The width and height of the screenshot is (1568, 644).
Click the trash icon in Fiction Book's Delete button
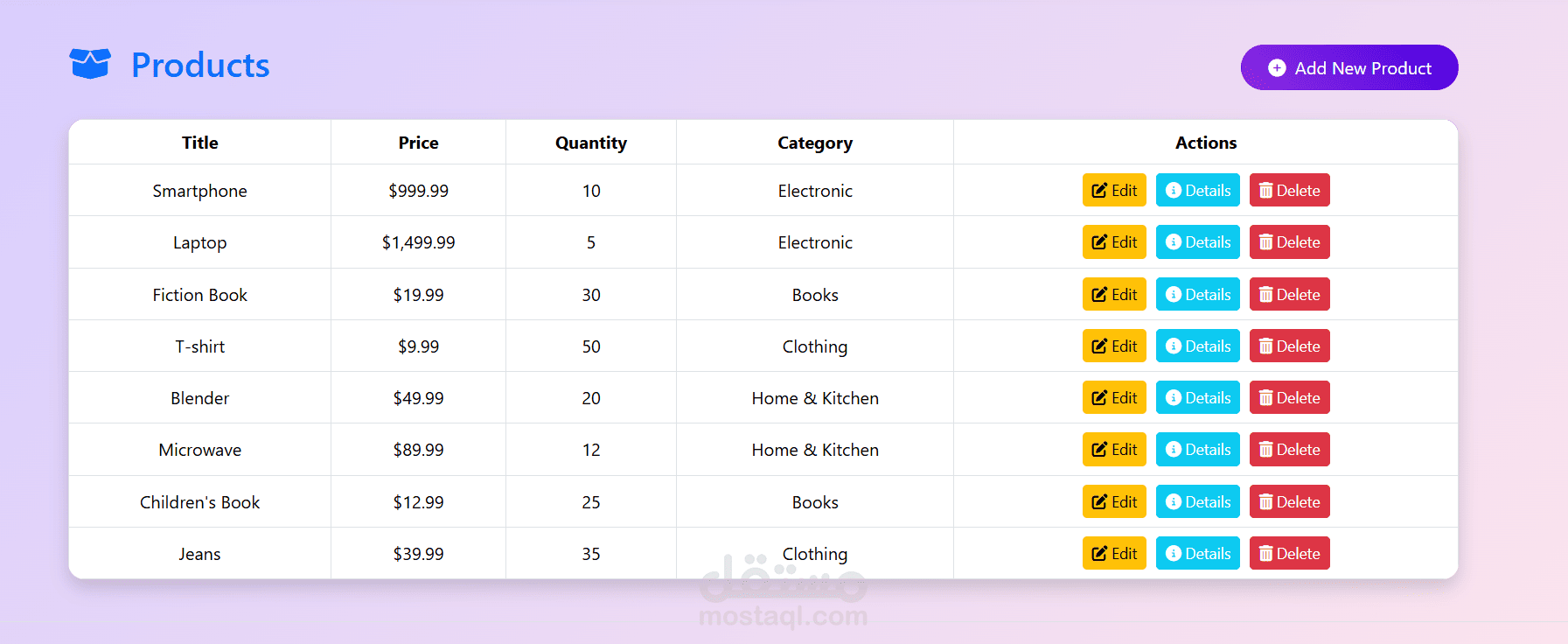tap(1265, 295)
